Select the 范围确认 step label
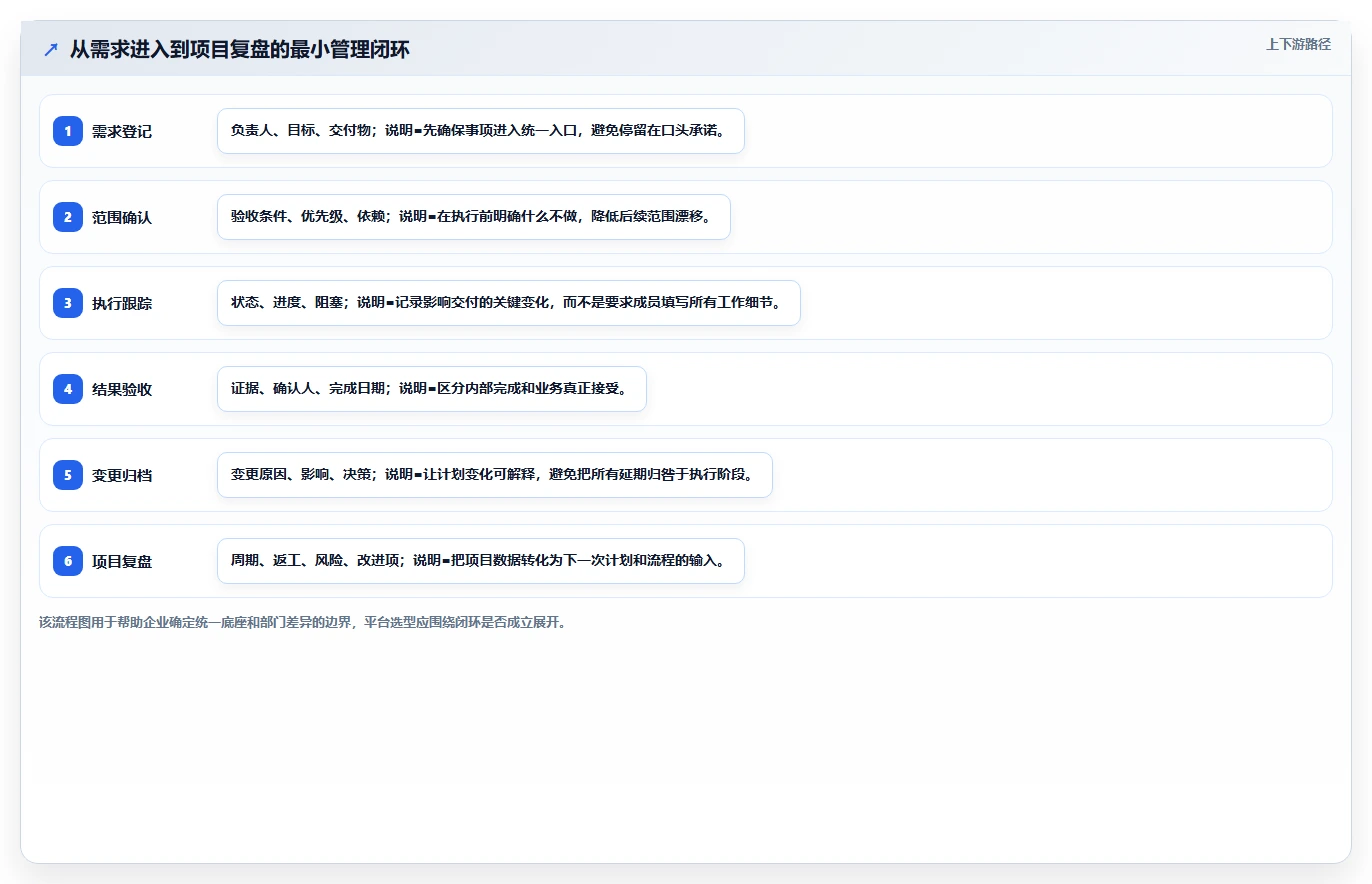This screenshot has width=1372, height=884. pyautogui.click(x=122, y=217)
